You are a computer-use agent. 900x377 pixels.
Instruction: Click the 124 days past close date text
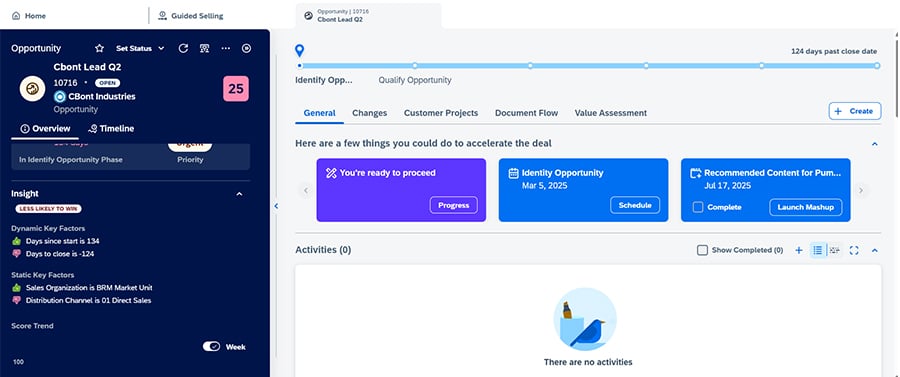tap(834, 51)
